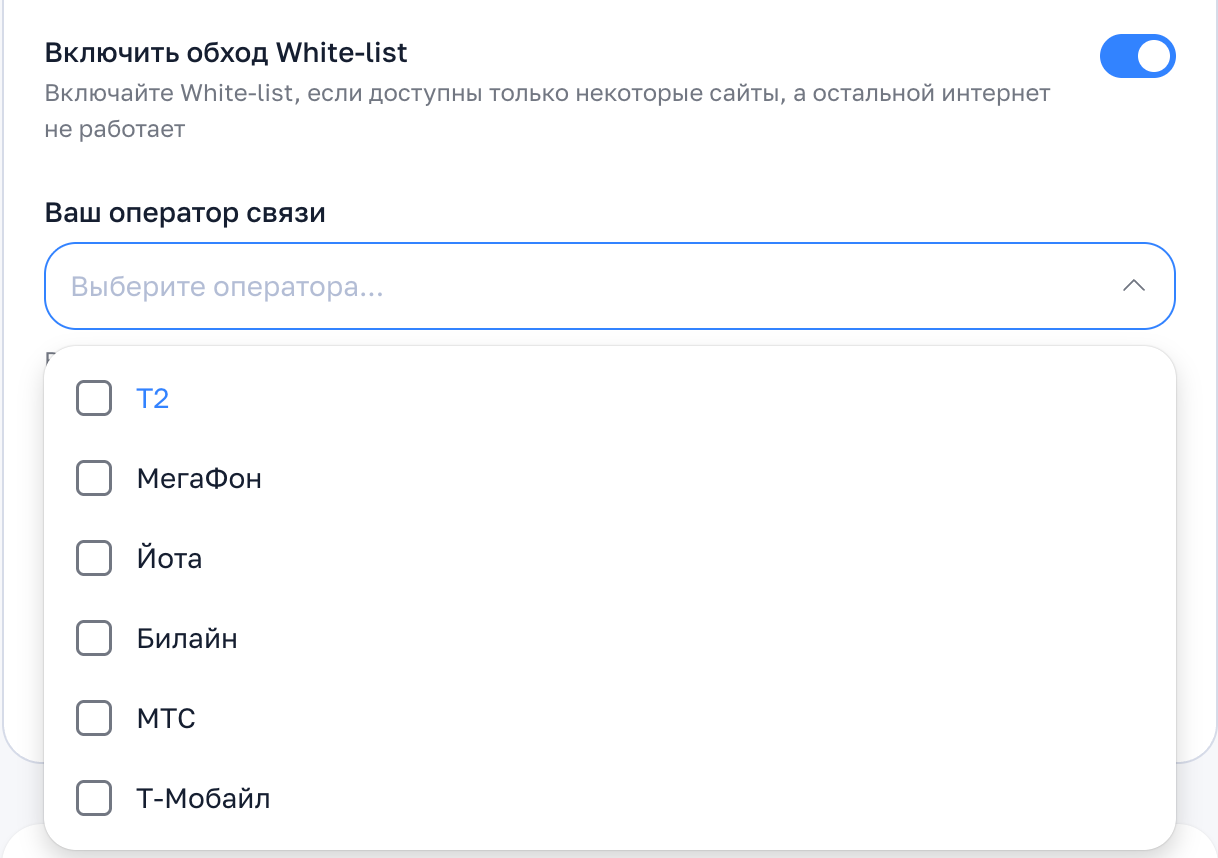
Task: Check the Т-Мобайл checkbox
Action: point(94,798)
